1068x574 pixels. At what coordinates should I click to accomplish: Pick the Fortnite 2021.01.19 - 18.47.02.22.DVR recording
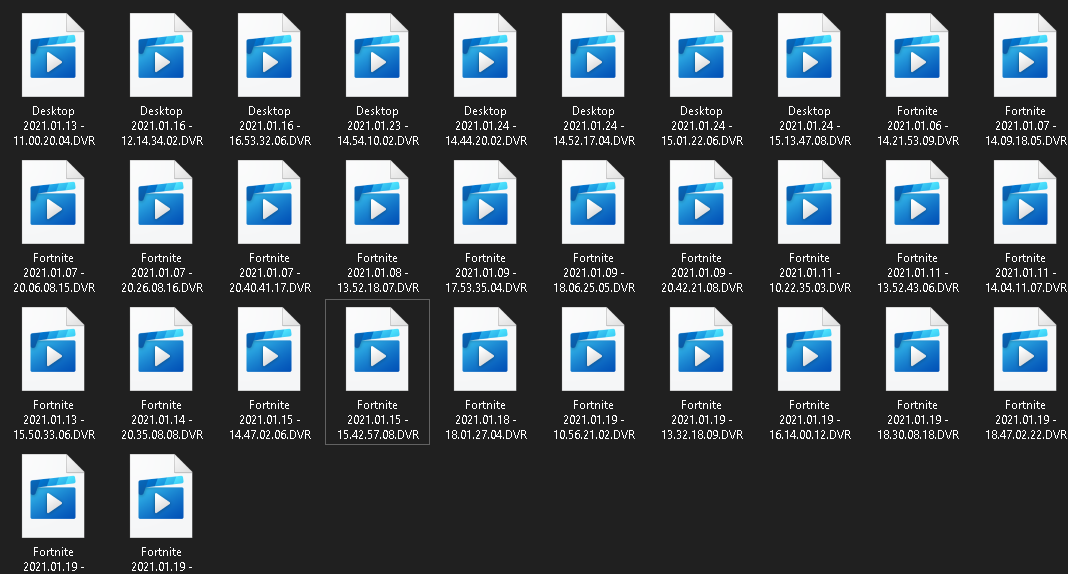coord(1025,374)
